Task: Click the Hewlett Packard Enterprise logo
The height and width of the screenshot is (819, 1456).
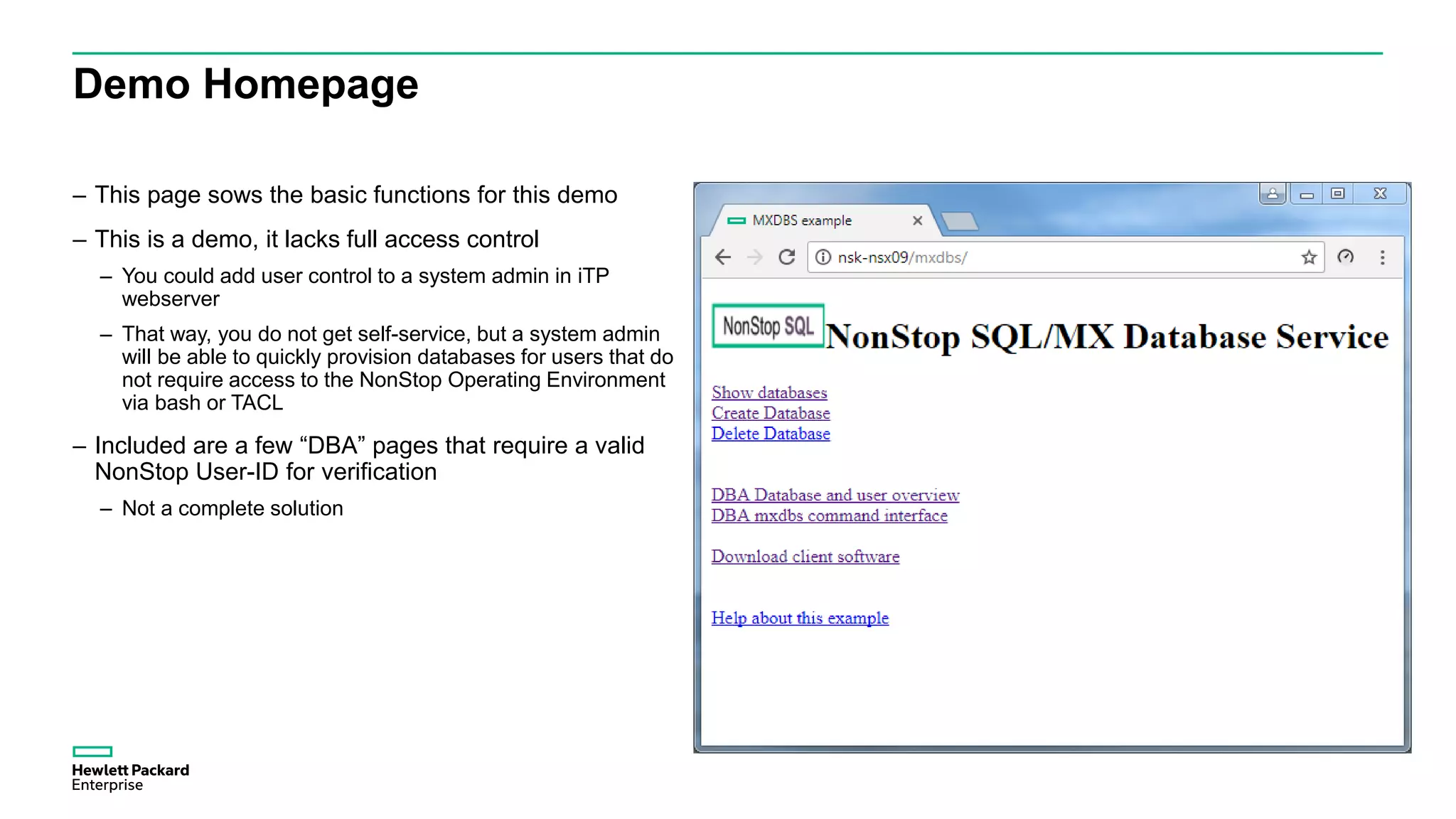Action: coord(130,769)
